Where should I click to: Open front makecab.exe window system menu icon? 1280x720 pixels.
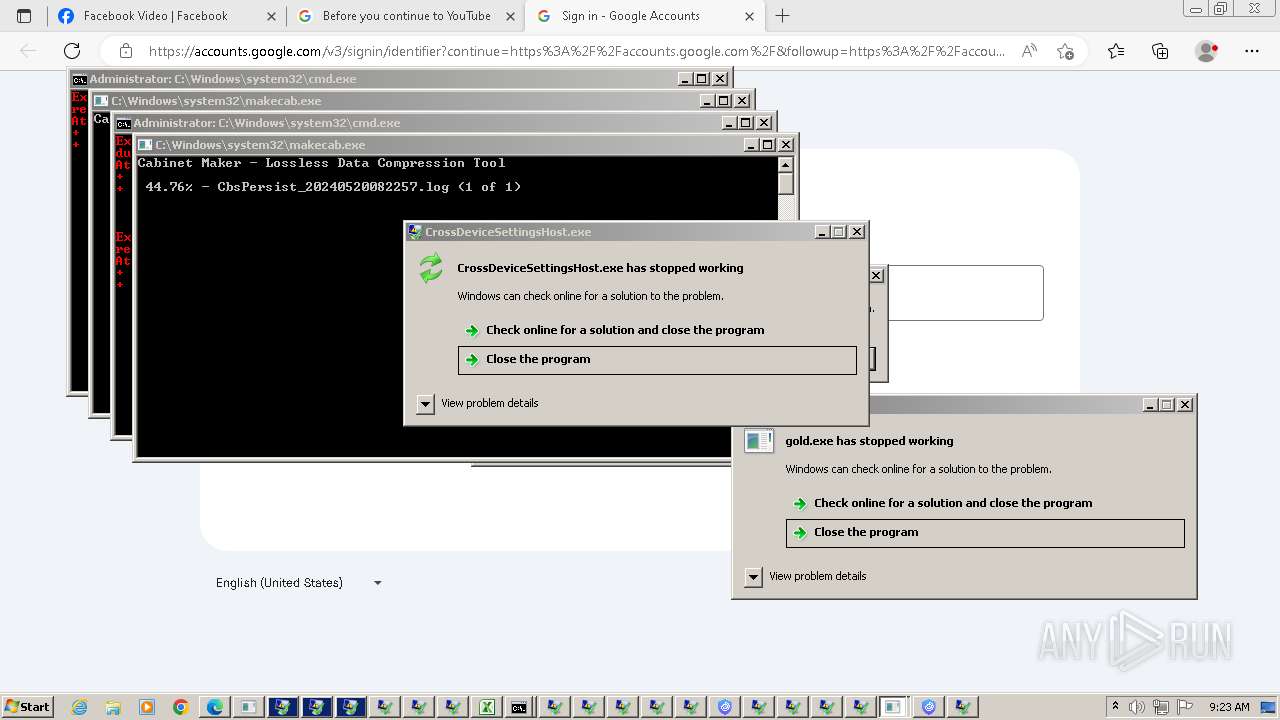(x=145, y=145)
